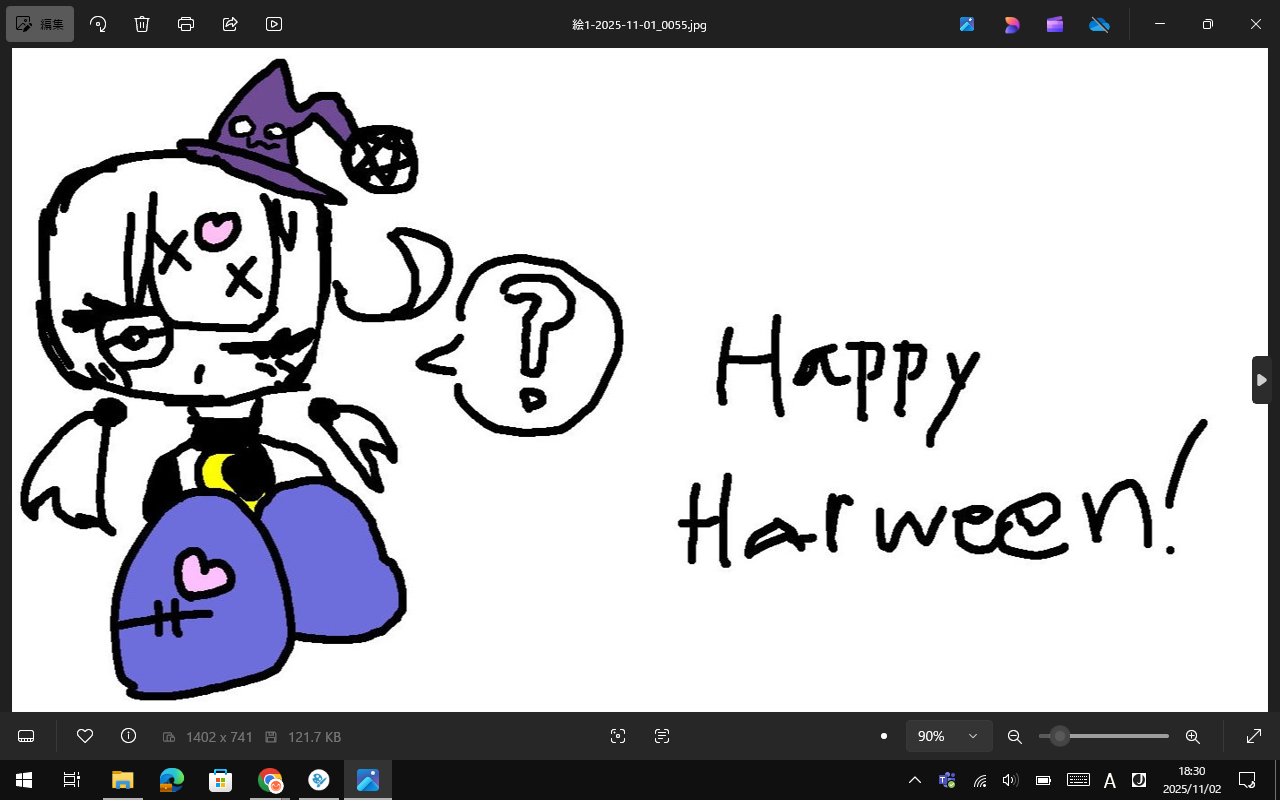Viewport: 1280px width, 800px height.
Task: Start the slideshow with the play icon
Action: click(274, 24)
